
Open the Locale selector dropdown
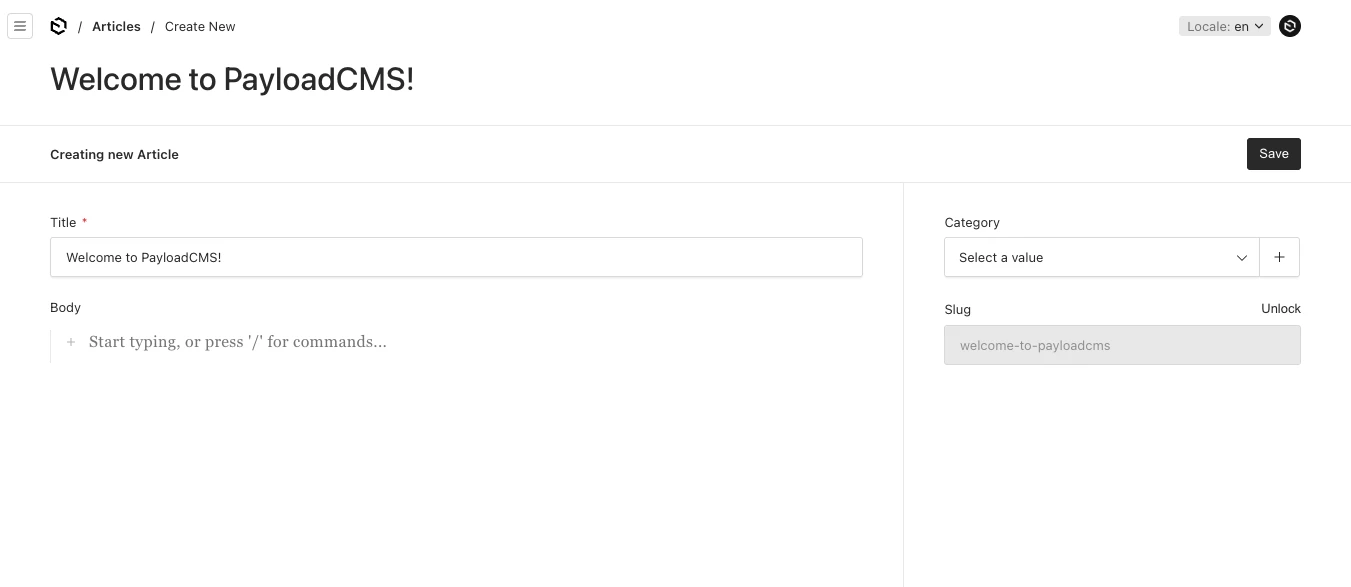[1224, 27]
